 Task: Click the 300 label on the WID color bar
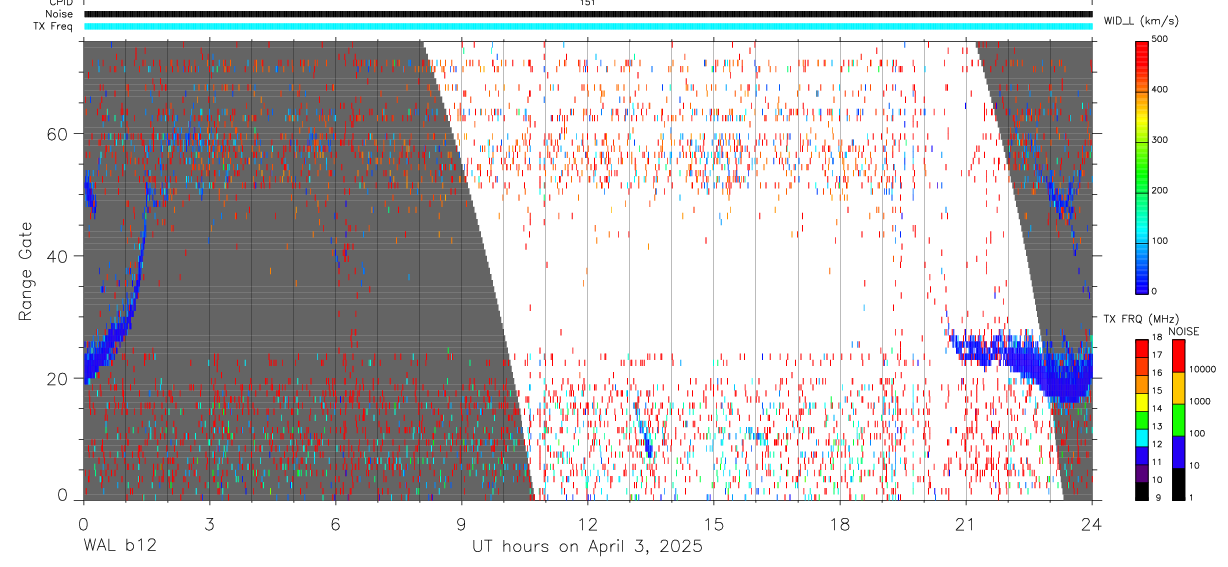click(x=1161, y=140)
